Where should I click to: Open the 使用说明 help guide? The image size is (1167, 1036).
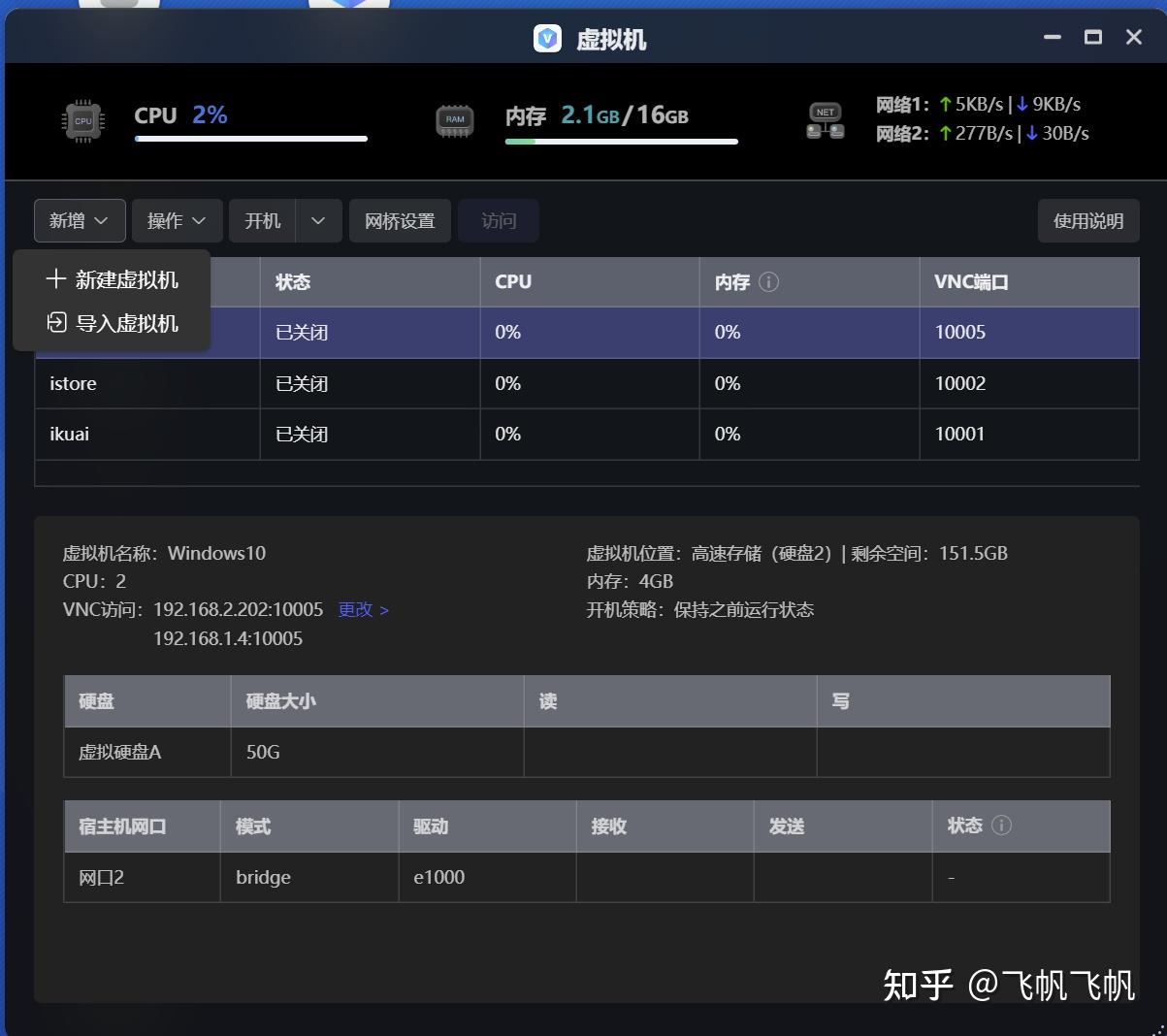coord(1087,220)
